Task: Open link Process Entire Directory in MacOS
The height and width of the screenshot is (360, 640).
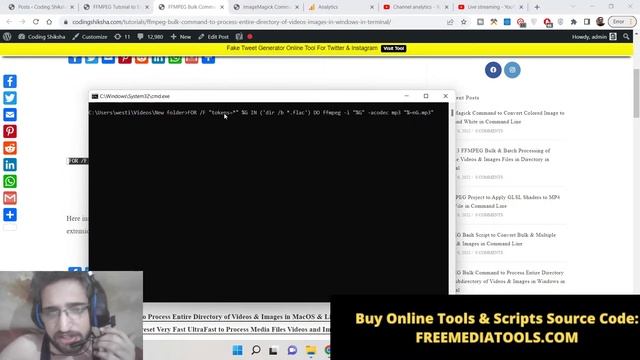Action: pos(236,316)
